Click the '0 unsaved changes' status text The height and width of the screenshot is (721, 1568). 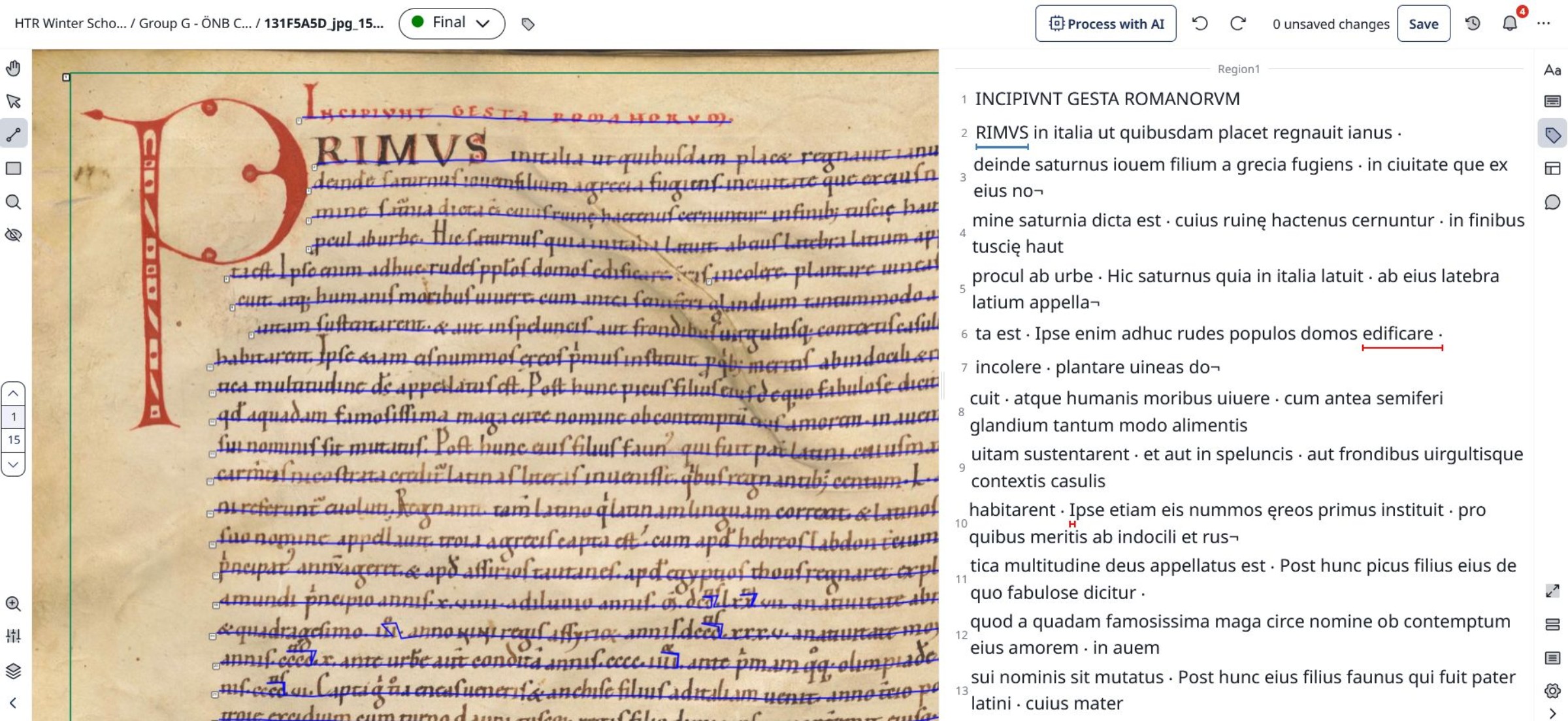(1330, 24)
